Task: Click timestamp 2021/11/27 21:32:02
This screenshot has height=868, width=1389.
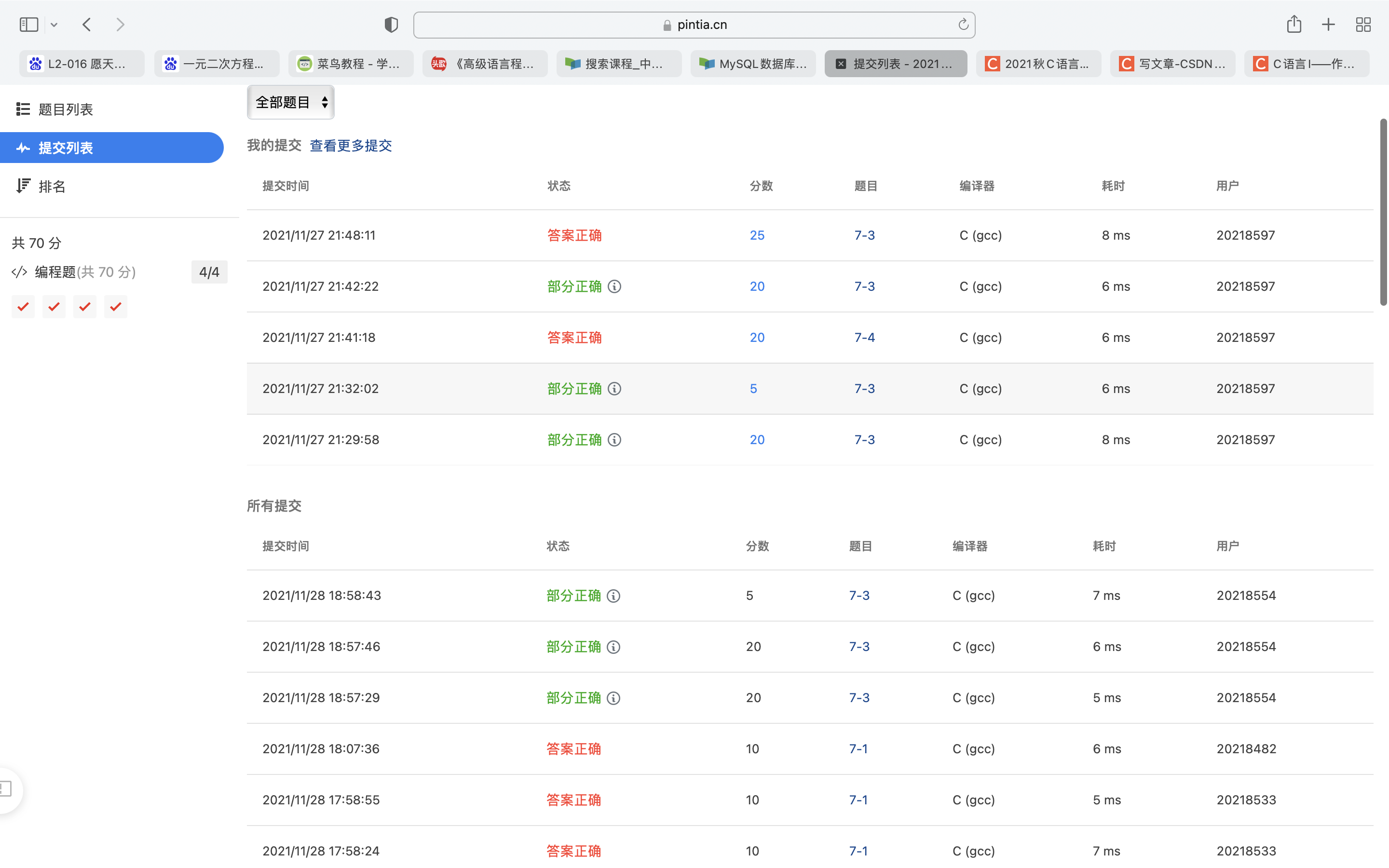Action: click(320, 389)
